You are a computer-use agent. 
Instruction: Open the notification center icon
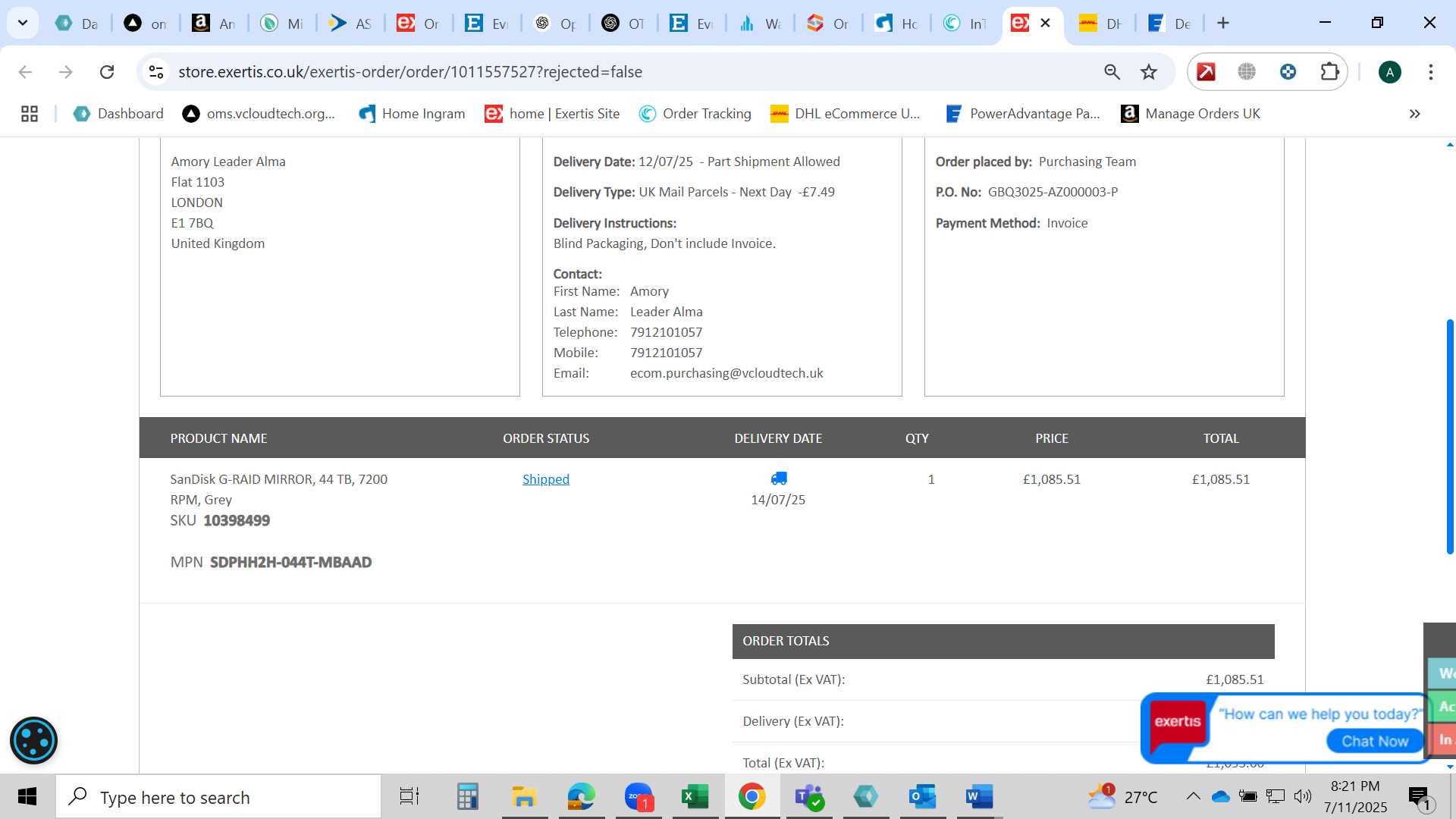click(1420, 797)
